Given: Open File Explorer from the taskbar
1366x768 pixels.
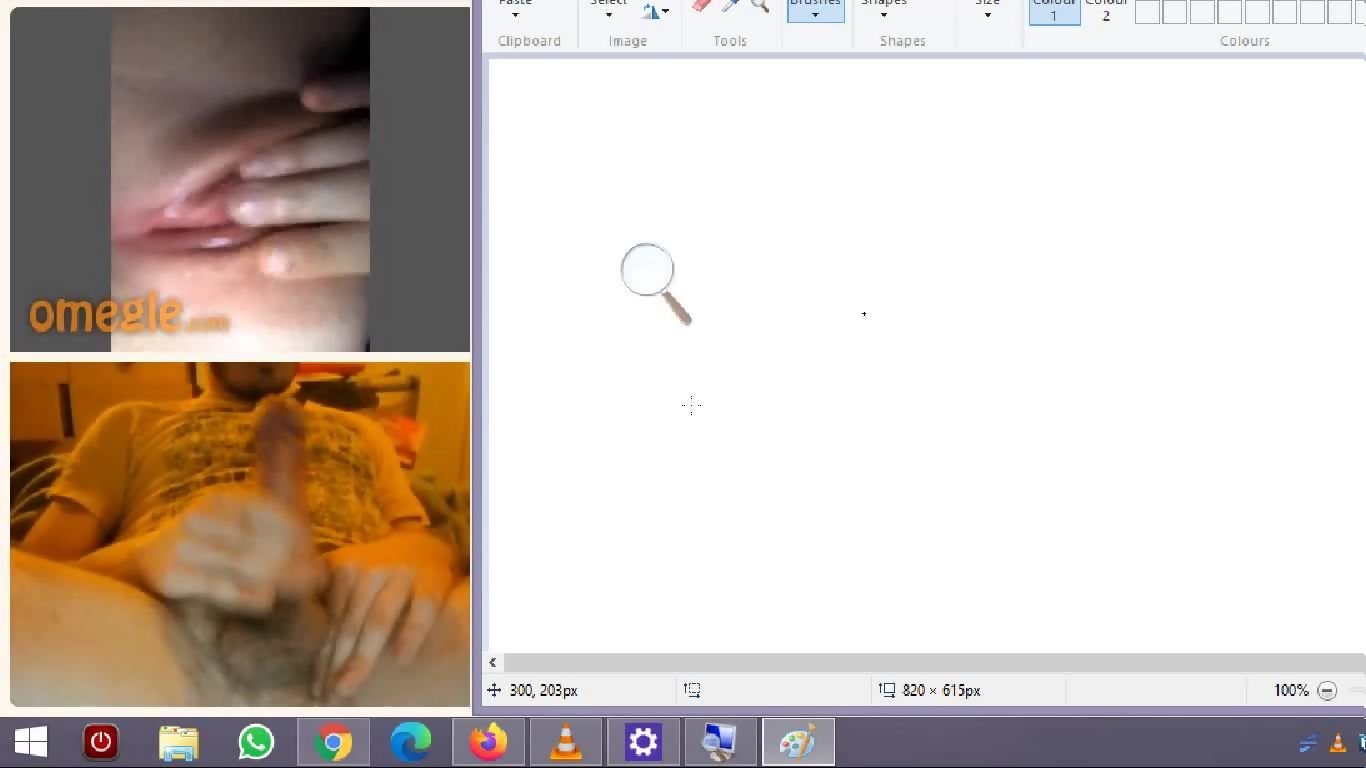Looking at the screenshot, I should coord(179,743).
